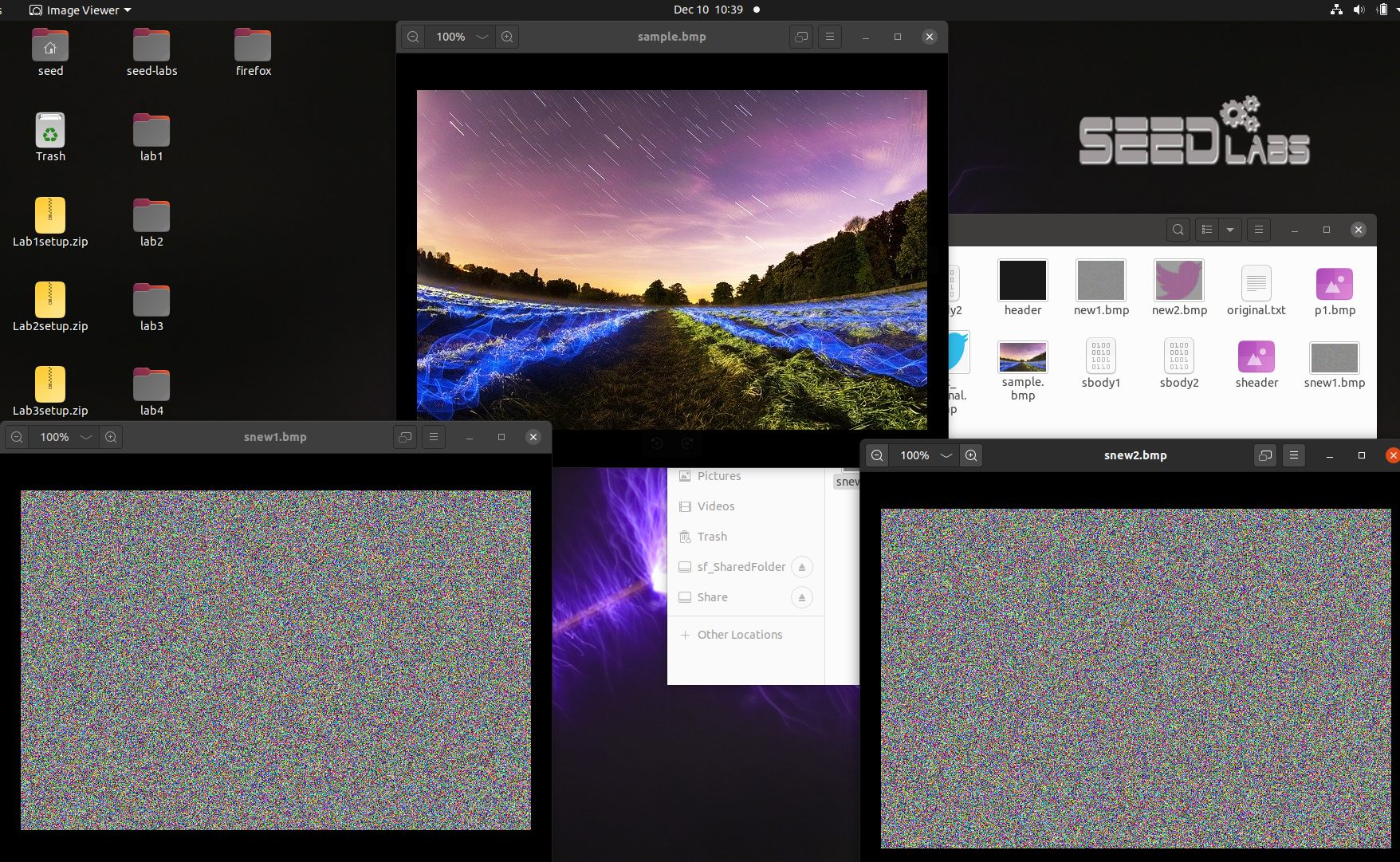Zoom out in snew1.bmp viewer
Image resolution: width=1400 pixels, height=862 pixels.
point(17,437)
